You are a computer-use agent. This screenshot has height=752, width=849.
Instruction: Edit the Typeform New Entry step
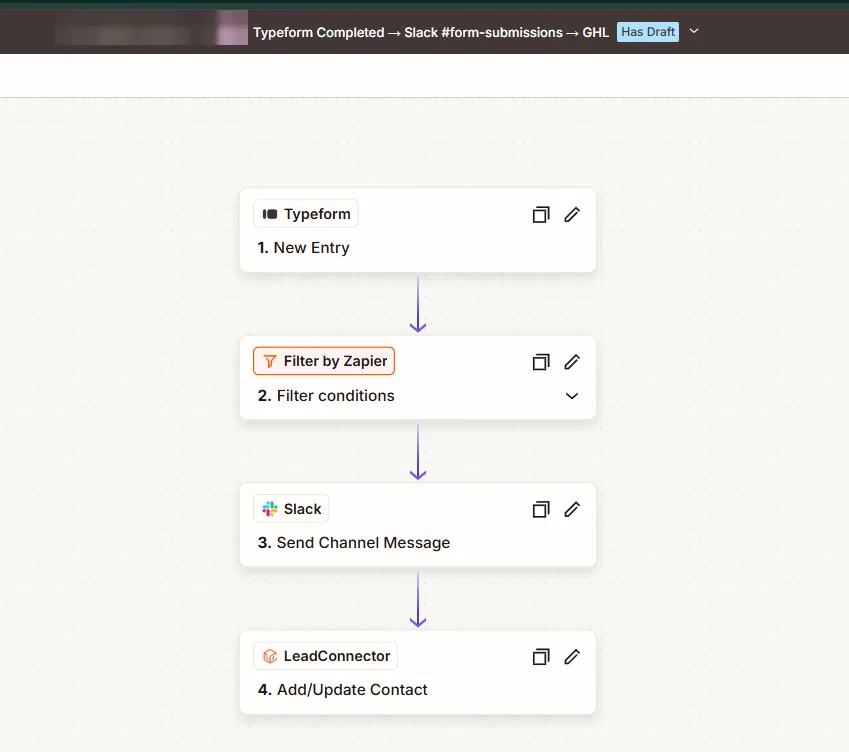tap(572, 214)
